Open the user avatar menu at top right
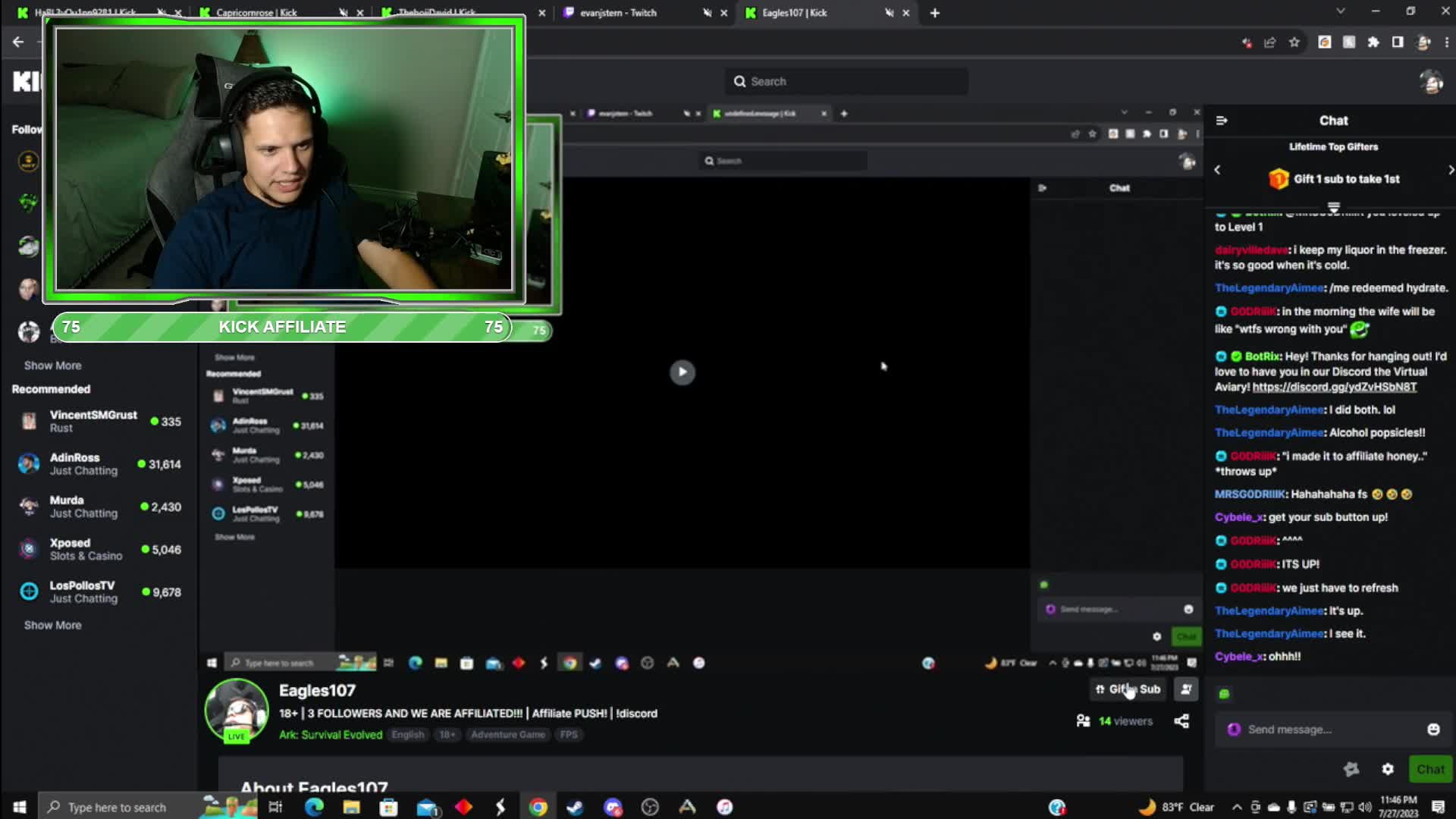The image size is (1456, 819). click(x=1431, y=82)
